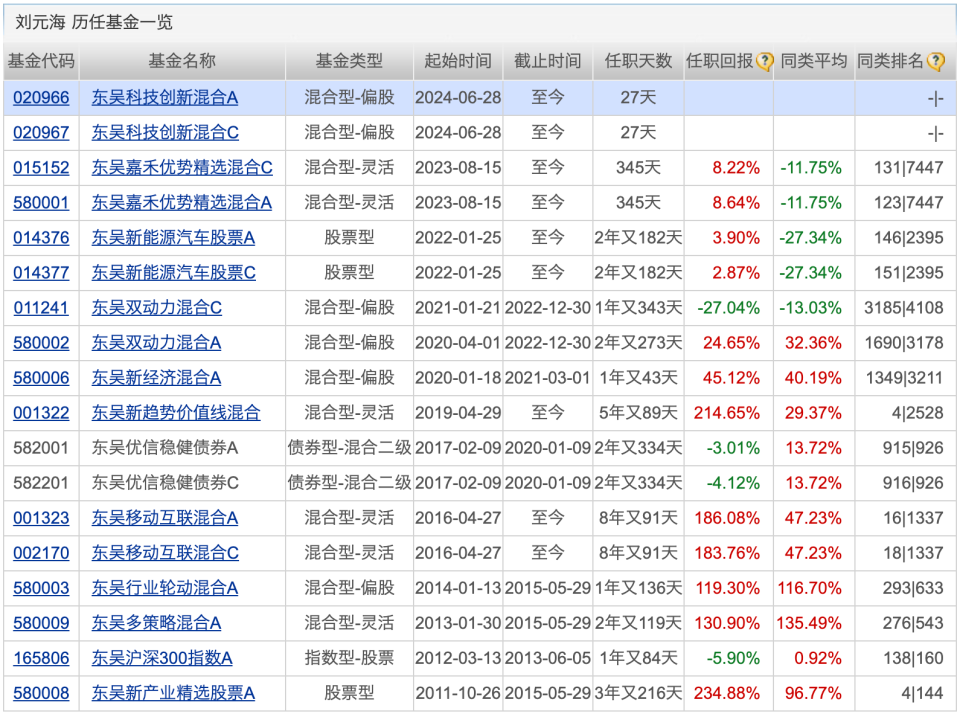Click the 186.08% return value
This screenshot has height=714, width=960.
pyautogui.click(x=727, y=518)
